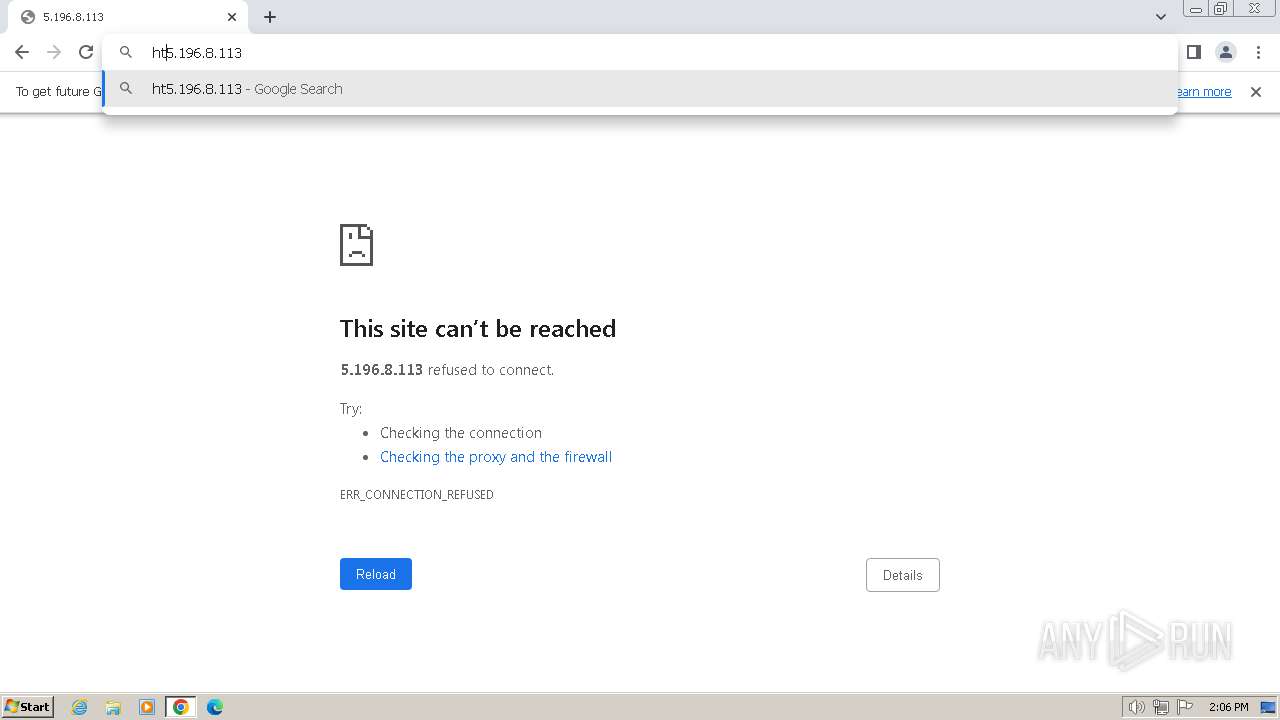Open the tab search dropdown arrow
The width and height of the screenshot is (1280, 720).
coord(1161,17)
